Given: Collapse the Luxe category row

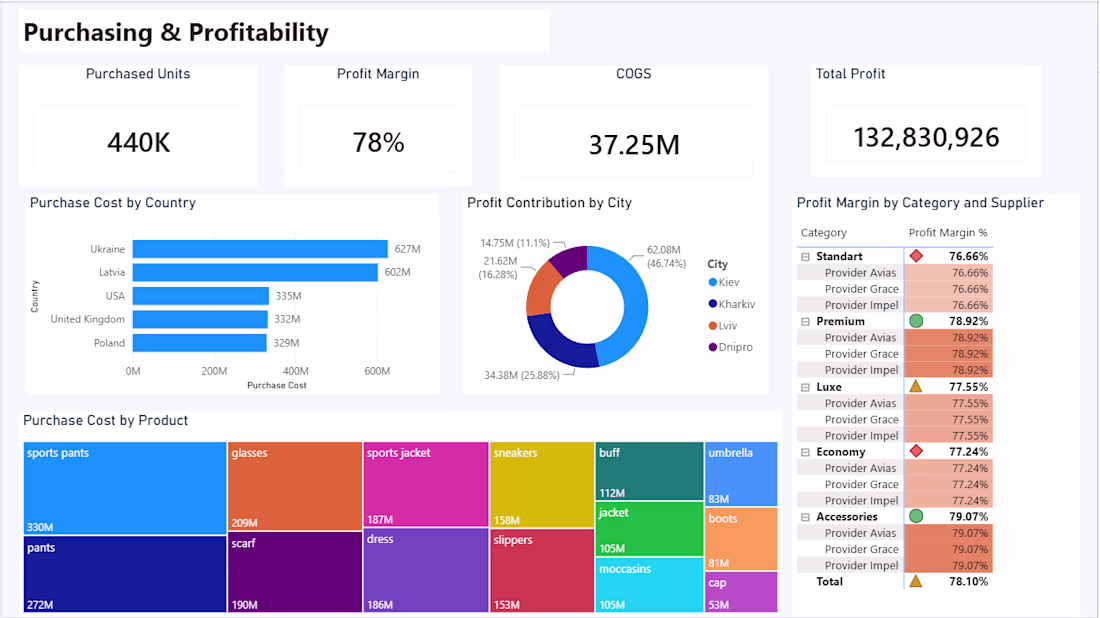Looking at the screenshot, I should coord(805,387).
